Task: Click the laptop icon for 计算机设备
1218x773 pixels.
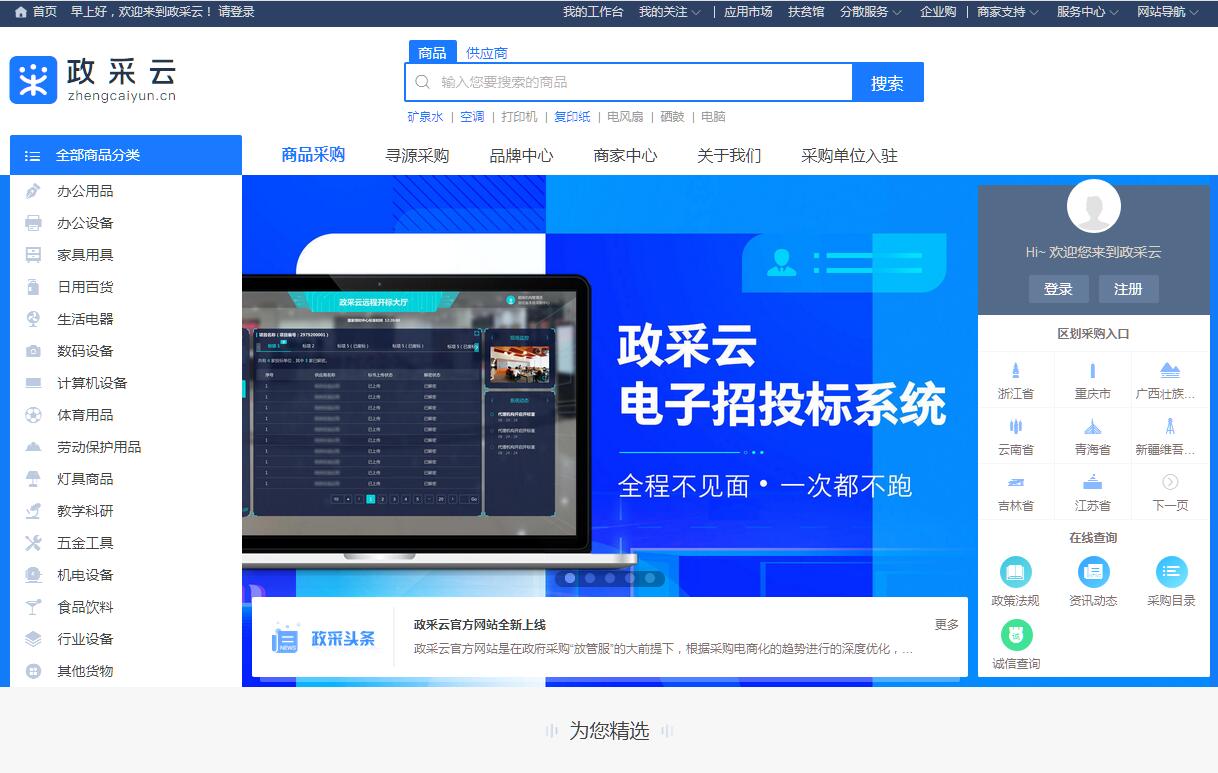Action: (x=33, y=383)
